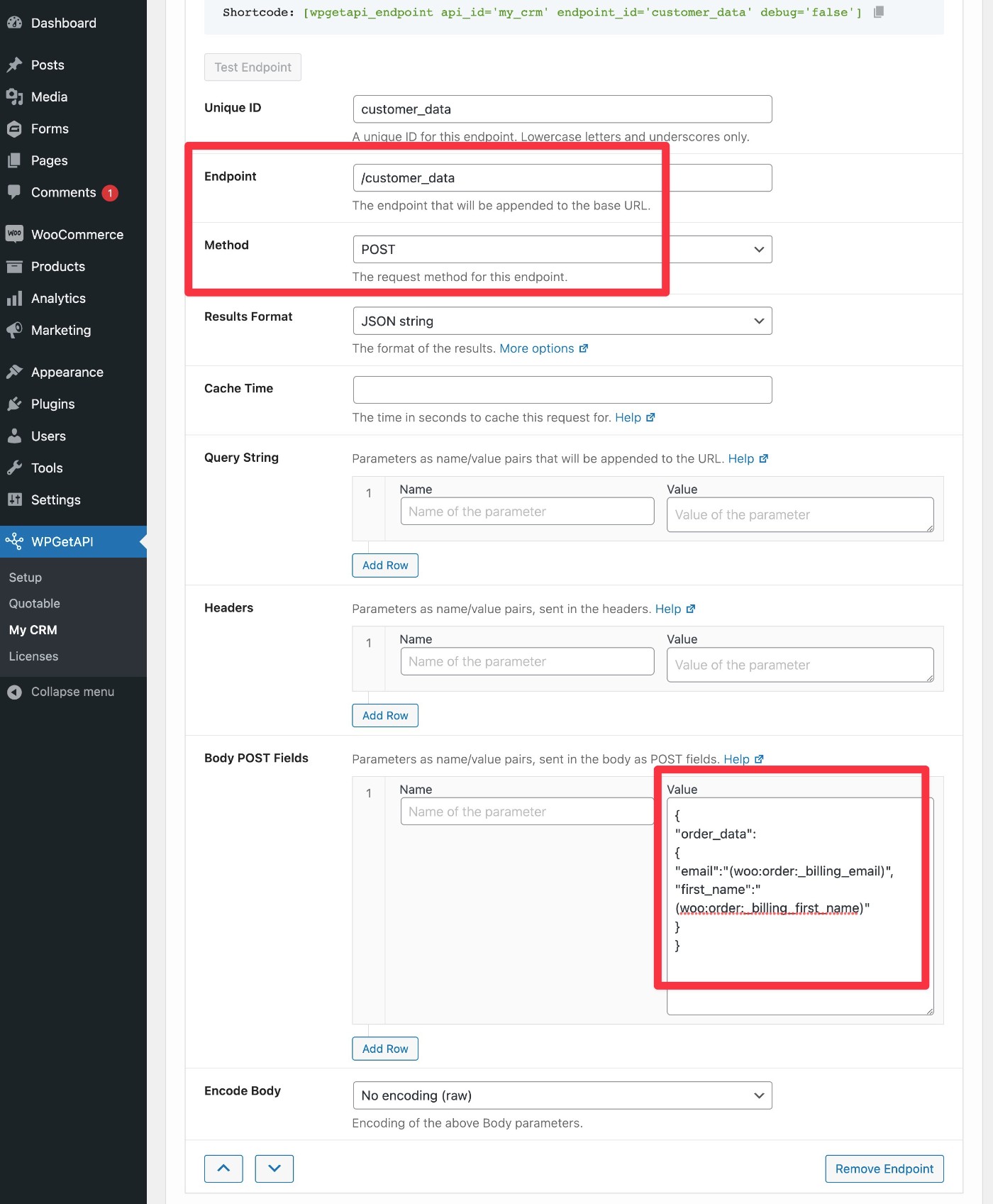
Task: Click the Posts pin icon
Action: [14, 65]
